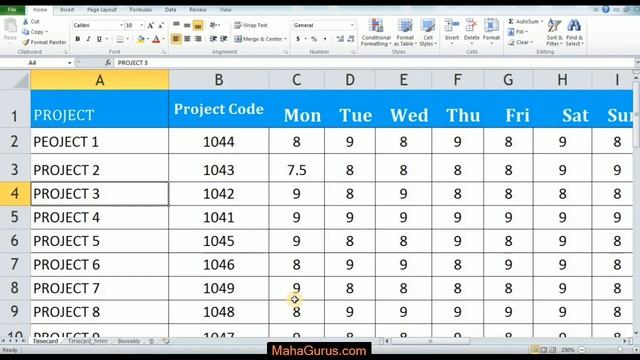Screen dimensions: 640x360
Task: Click the Page Layout view status icon
Action: pyautogui.click(x=544, y=350)
